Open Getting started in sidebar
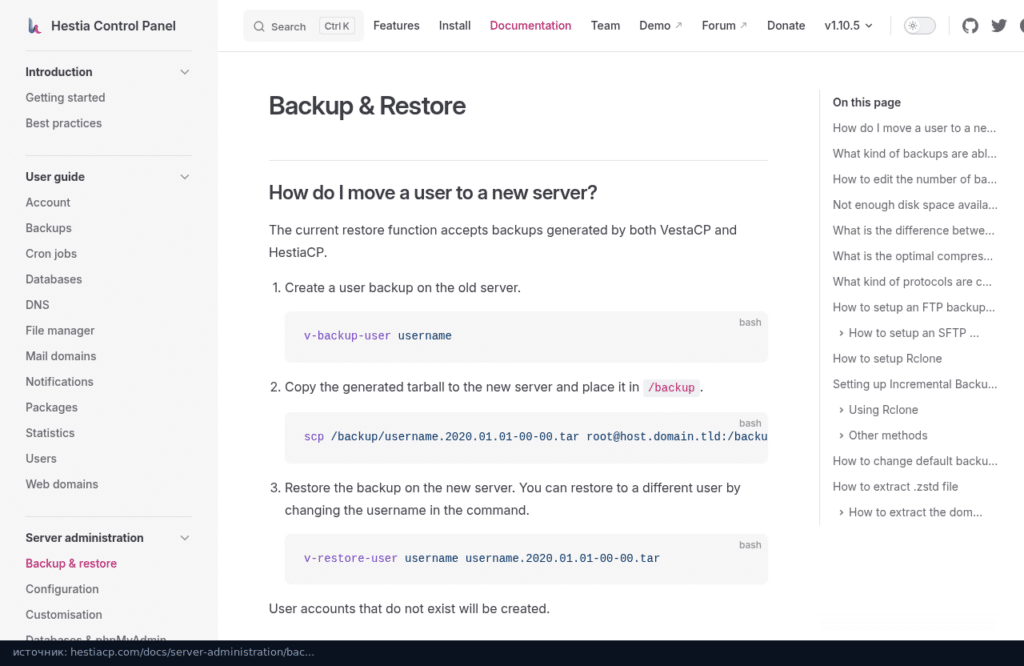The width and height of the screenshot is (1024, 666). (x=65, y=97)
